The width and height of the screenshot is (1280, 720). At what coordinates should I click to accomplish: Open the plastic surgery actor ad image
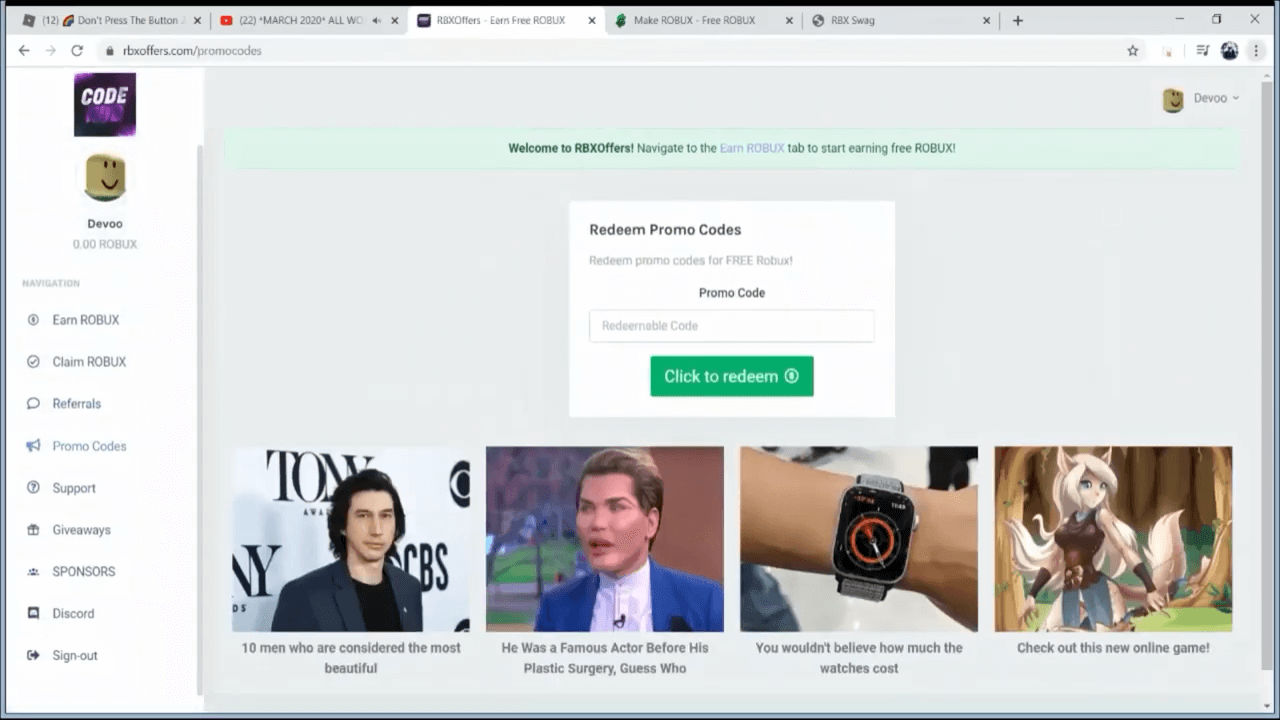pyautogui.click(x=605, y=539)
